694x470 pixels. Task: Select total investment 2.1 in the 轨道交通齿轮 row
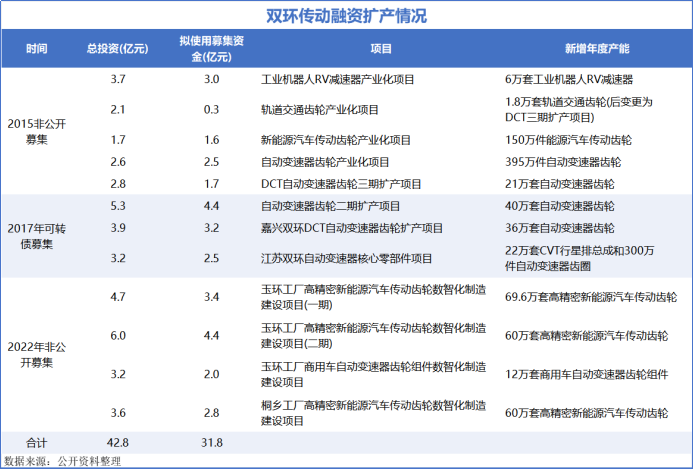click(118, 110)
